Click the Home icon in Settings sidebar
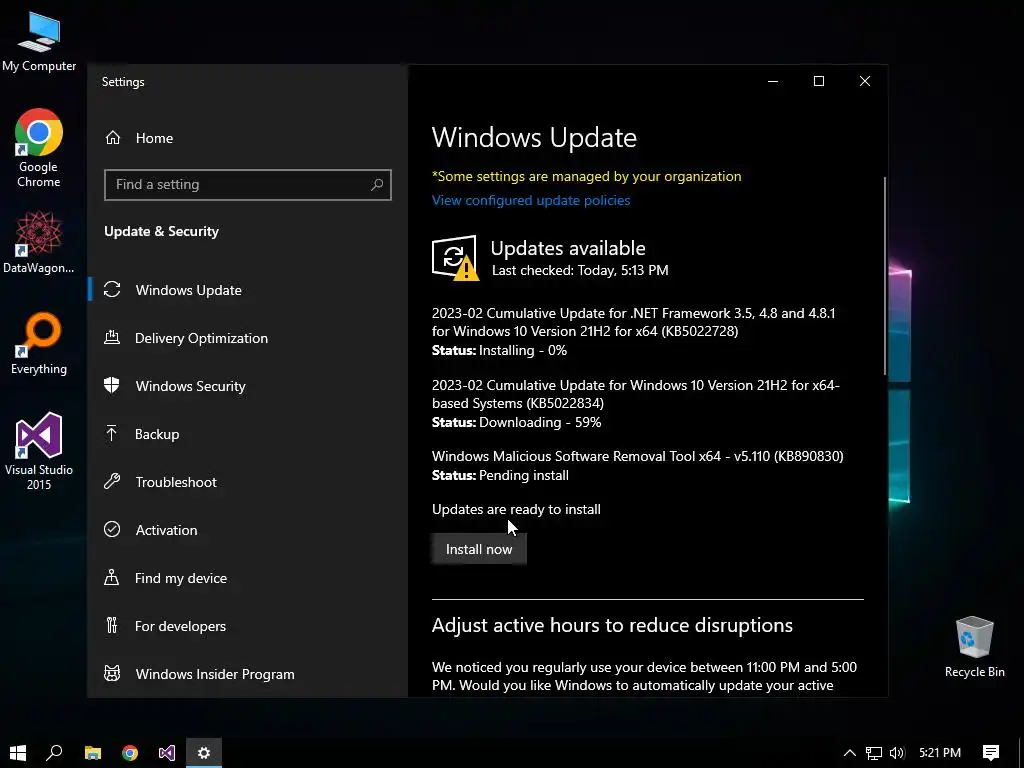 113,138
